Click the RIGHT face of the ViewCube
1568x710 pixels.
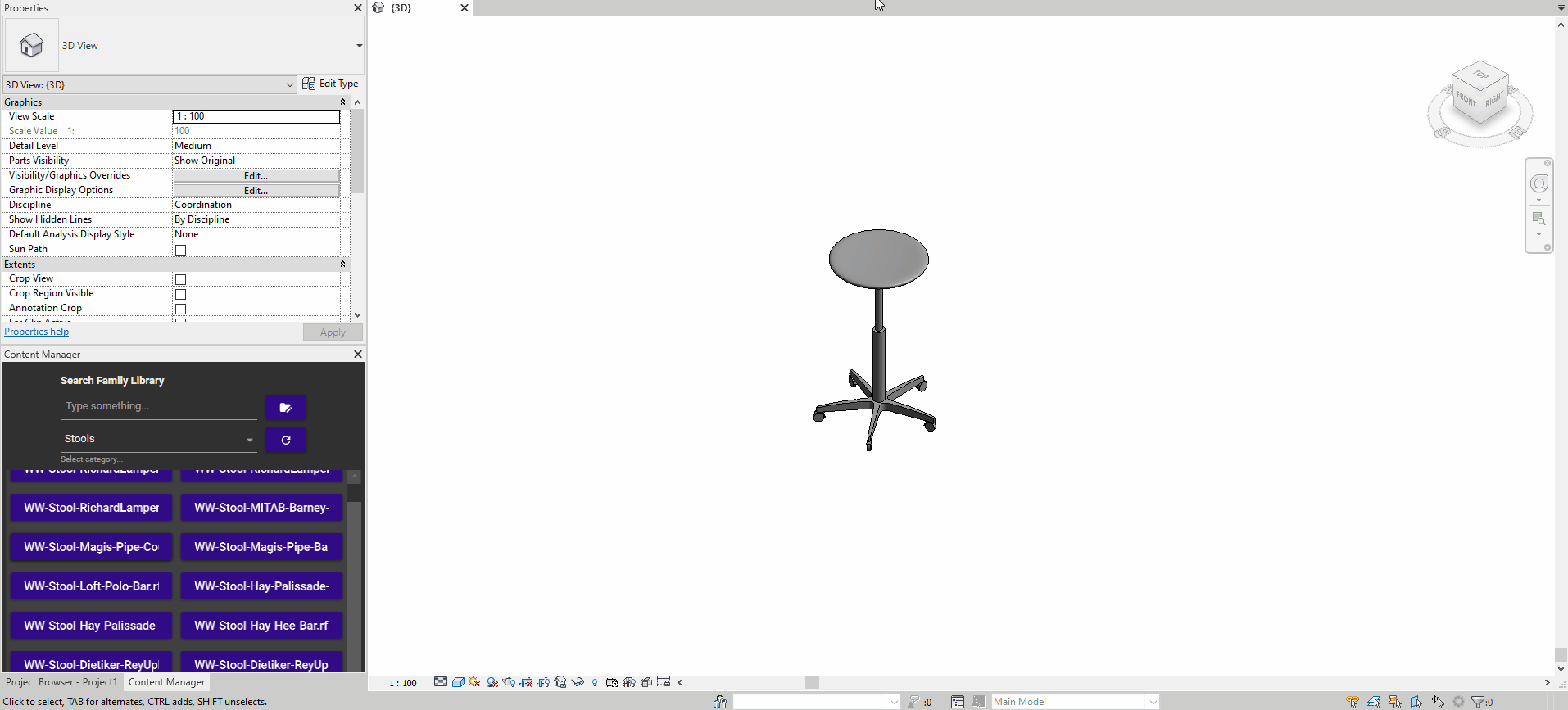pyautogui.click(x=1495, y=98)
